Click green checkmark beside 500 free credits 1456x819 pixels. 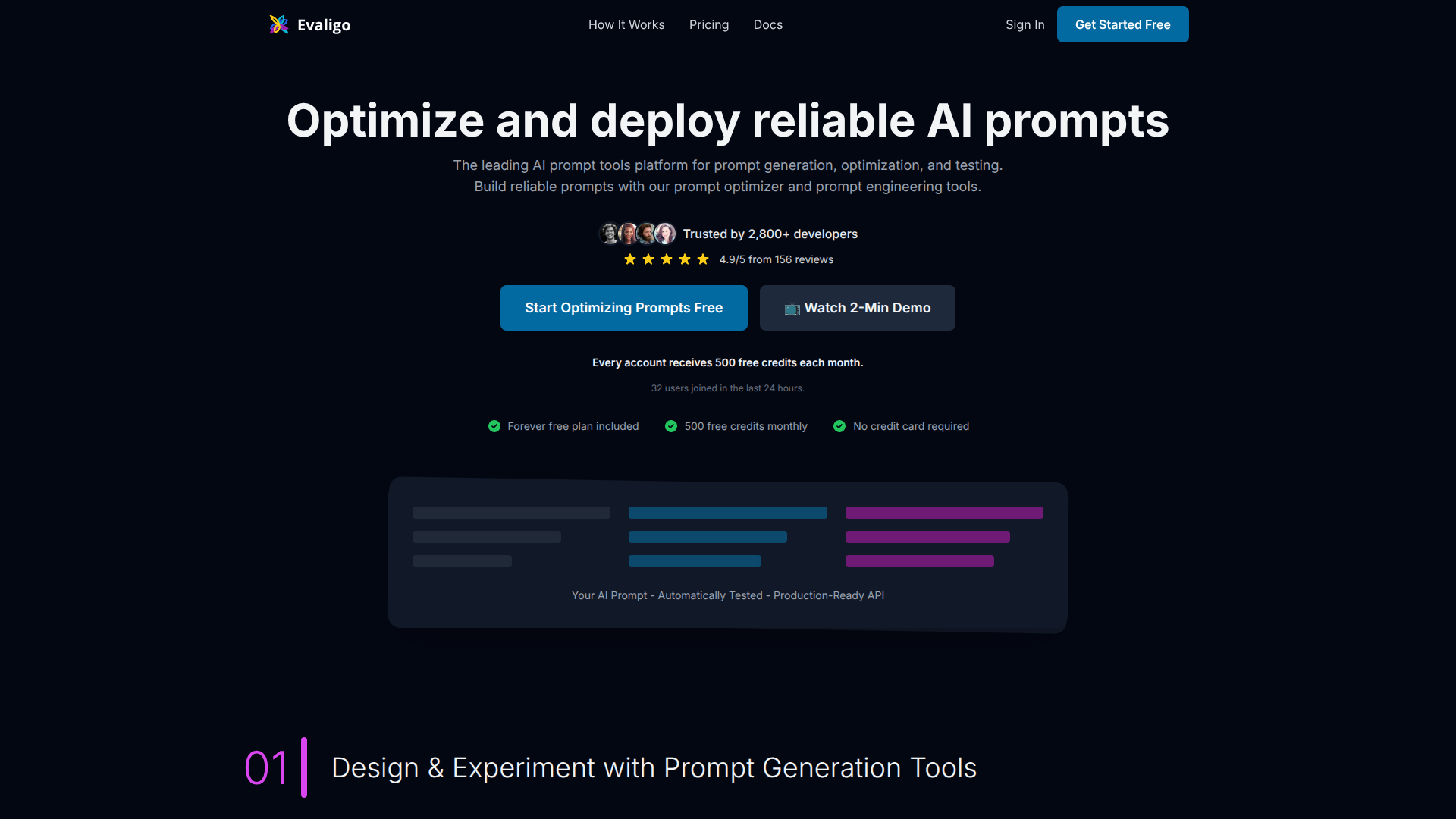tap(671, 426)
